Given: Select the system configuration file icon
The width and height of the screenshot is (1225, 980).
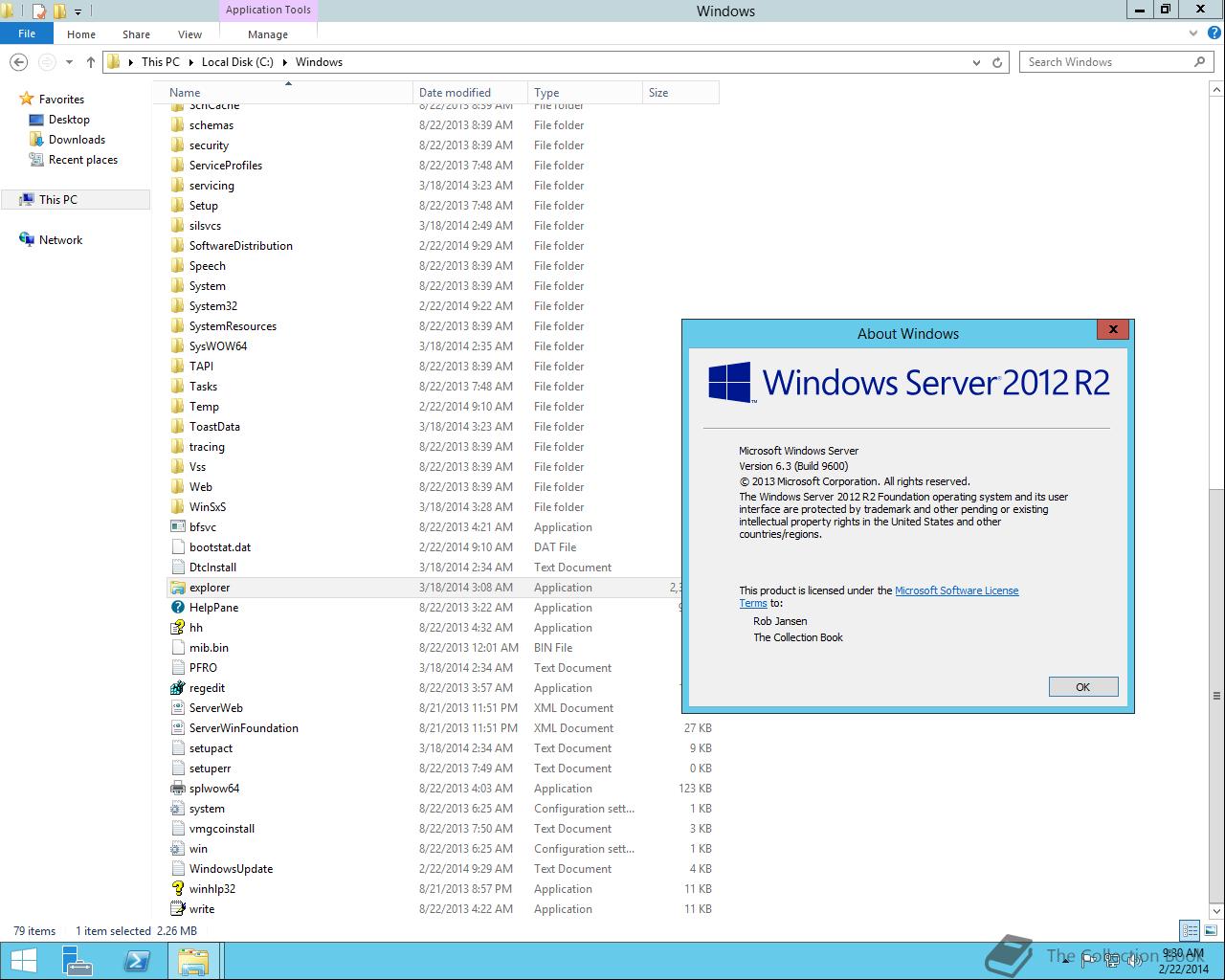Looking at the screenshot, I should [x=177, y=809].
